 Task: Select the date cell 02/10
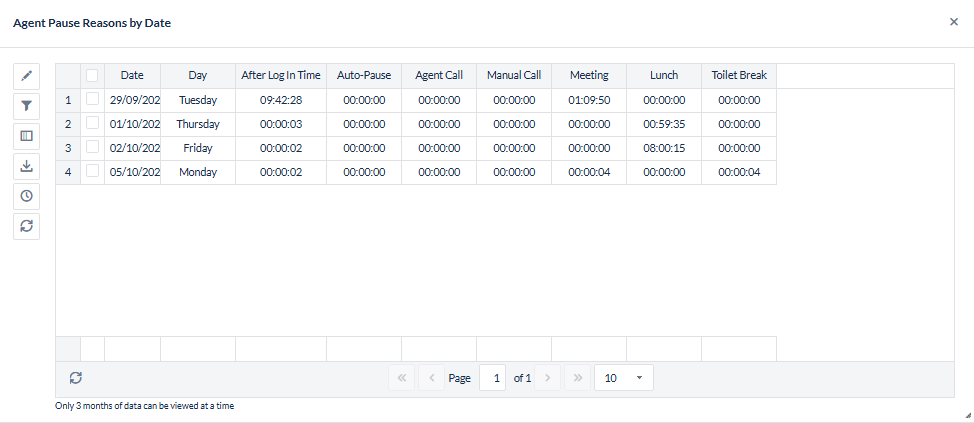132,148
